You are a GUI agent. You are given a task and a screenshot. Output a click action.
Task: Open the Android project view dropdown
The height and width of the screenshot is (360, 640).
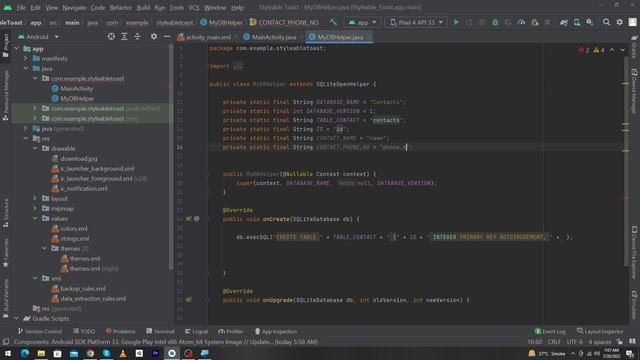(38, 36)
